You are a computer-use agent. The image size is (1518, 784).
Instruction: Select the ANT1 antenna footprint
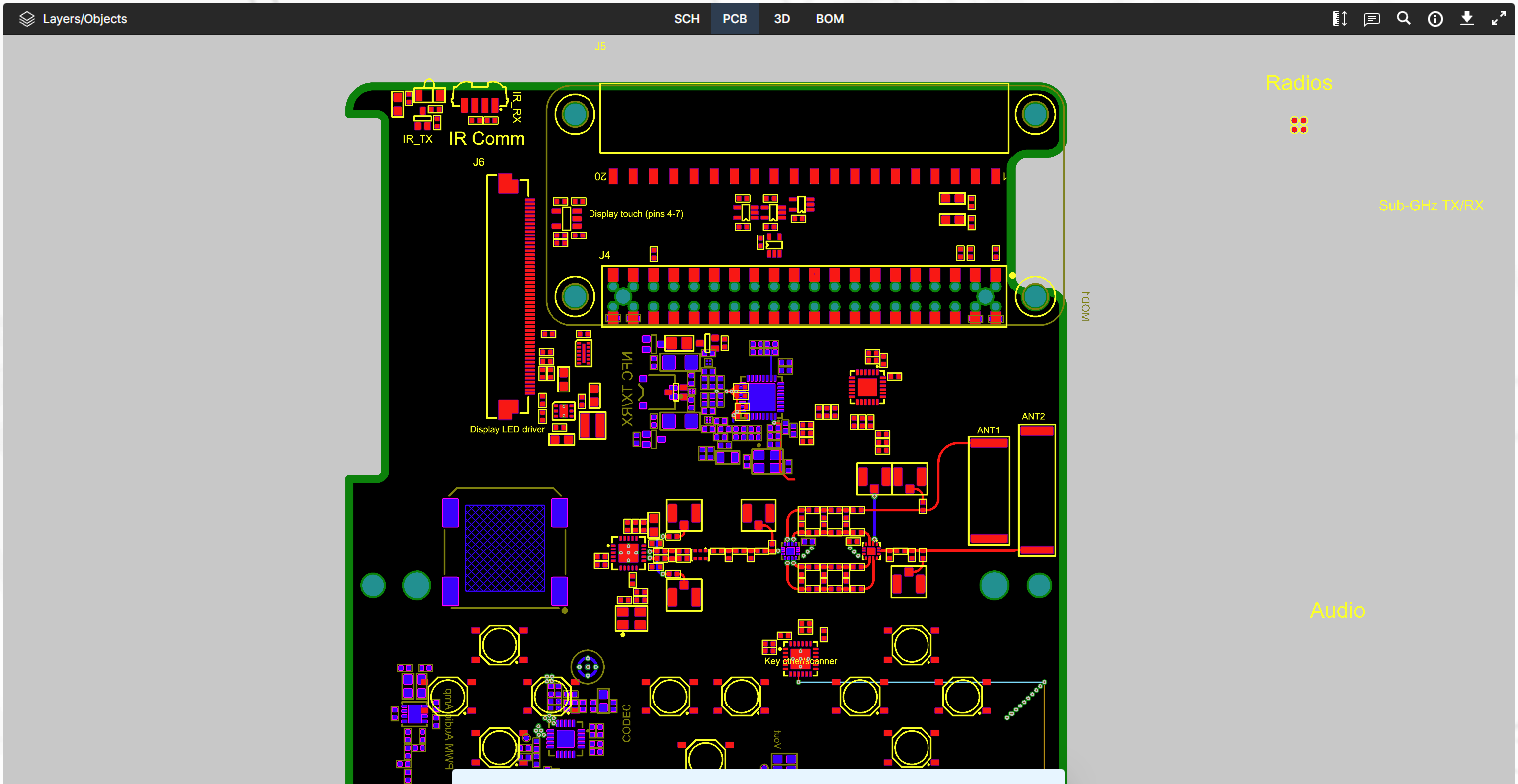tap(988, 492)
